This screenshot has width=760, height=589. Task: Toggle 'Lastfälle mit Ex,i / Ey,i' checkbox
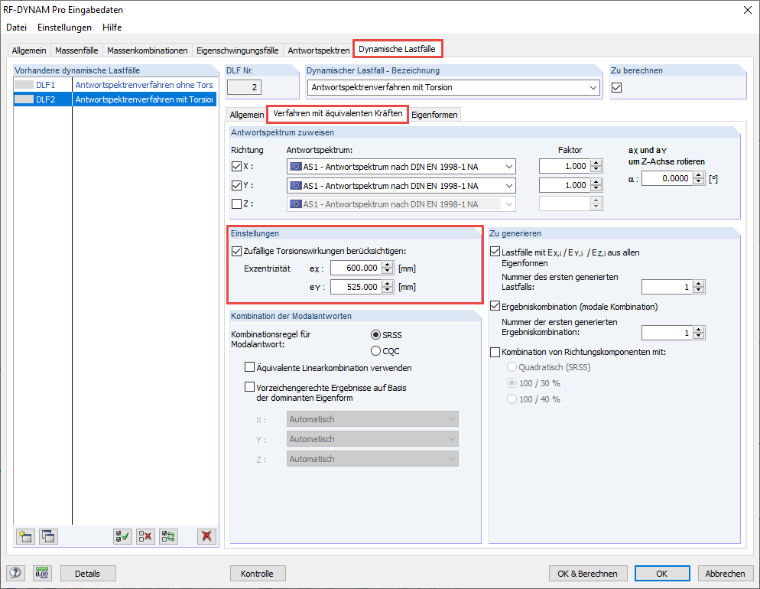495,252
